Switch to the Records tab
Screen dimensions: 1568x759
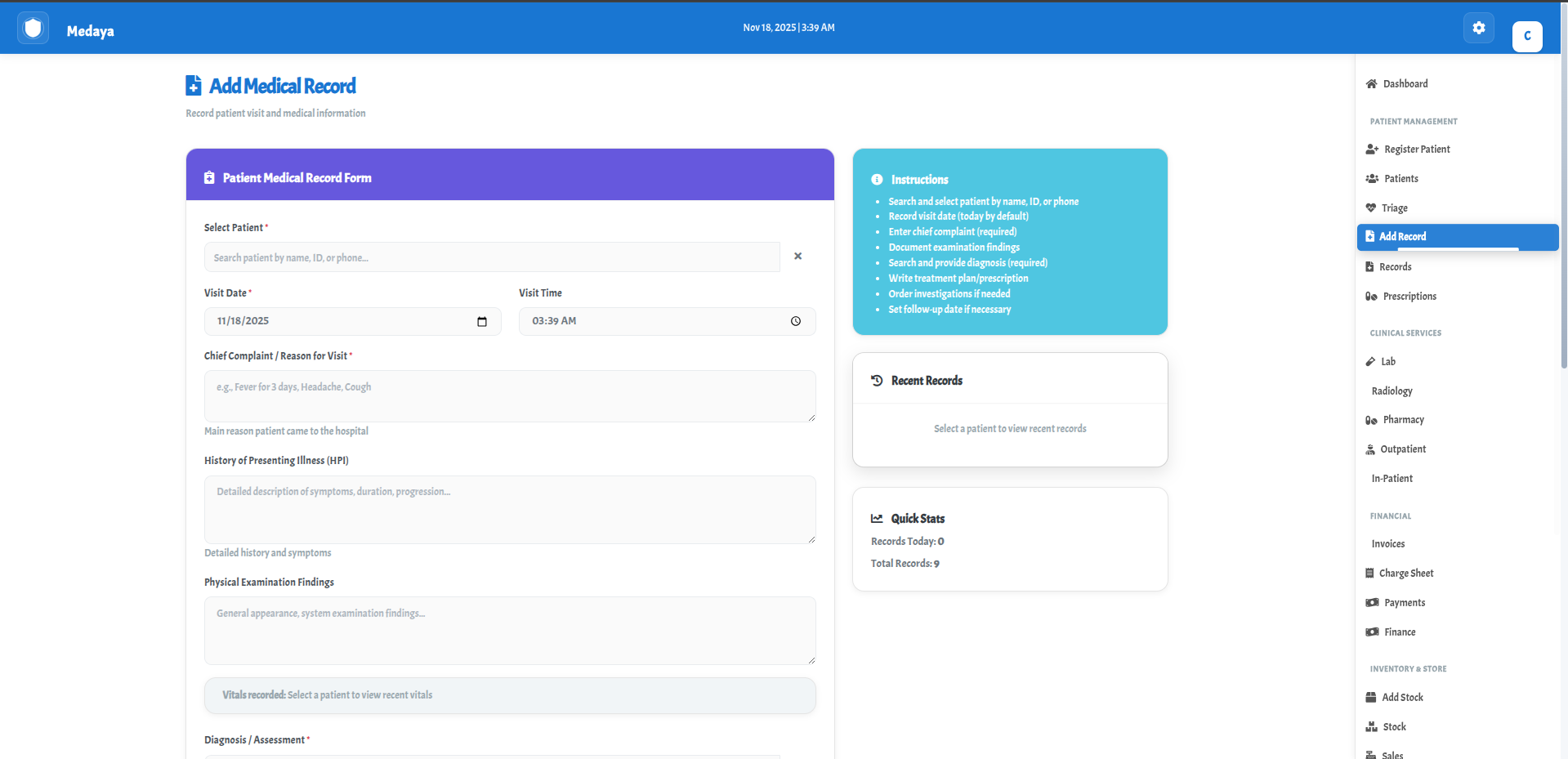[x=1396, y=266]
